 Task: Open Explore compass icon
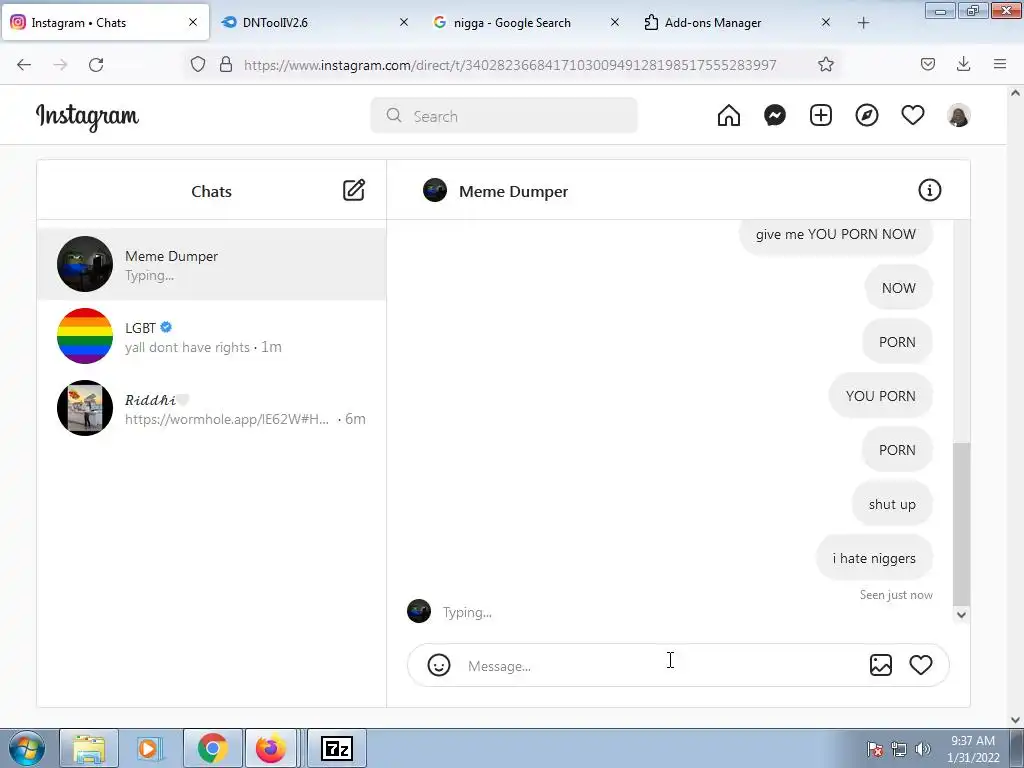pos(867,116)
